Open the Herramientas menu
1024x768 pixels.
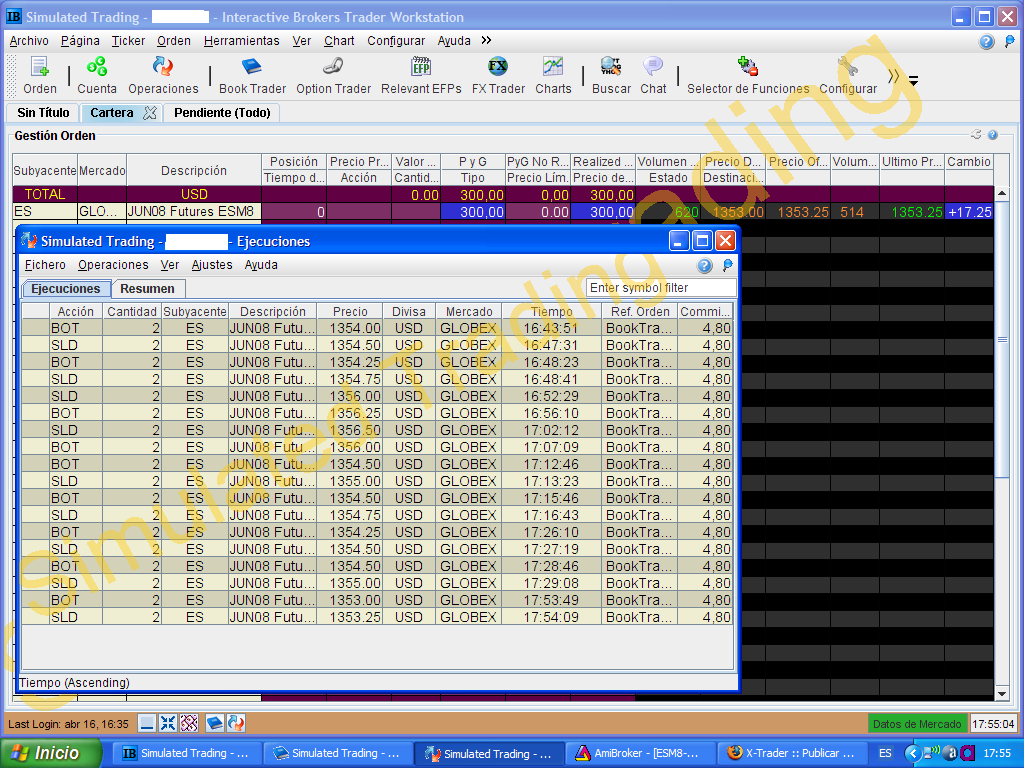click(x=241, y=41)
